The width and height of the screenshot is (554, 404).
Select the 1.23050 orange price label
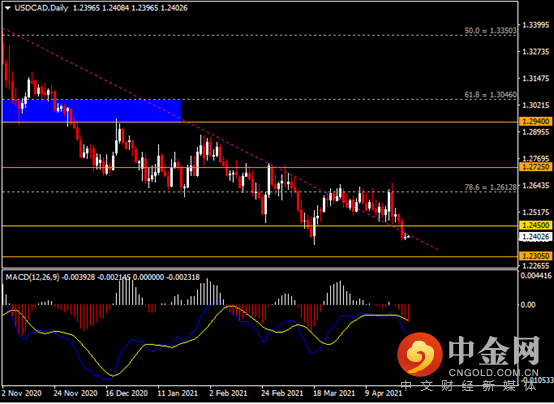coord(535,256)
